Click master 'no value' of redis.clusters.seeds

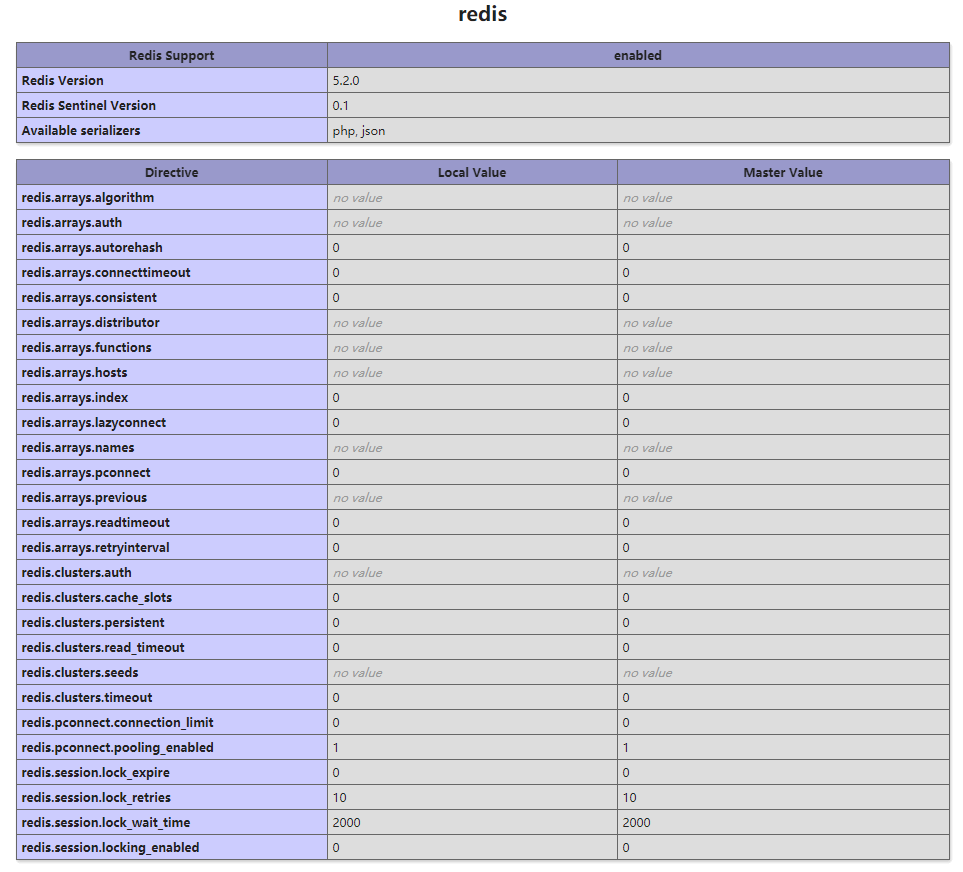click(x=647, y=673)
